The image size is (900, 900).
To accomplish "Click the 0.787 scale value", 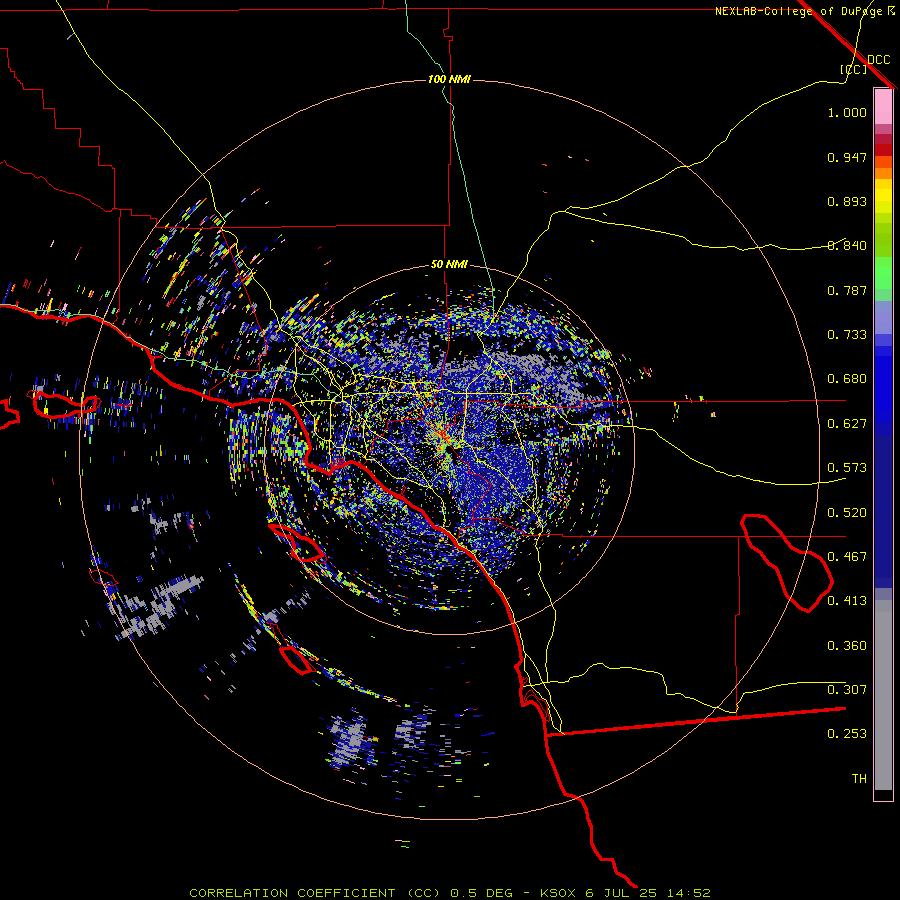I will tap(847, 290).
